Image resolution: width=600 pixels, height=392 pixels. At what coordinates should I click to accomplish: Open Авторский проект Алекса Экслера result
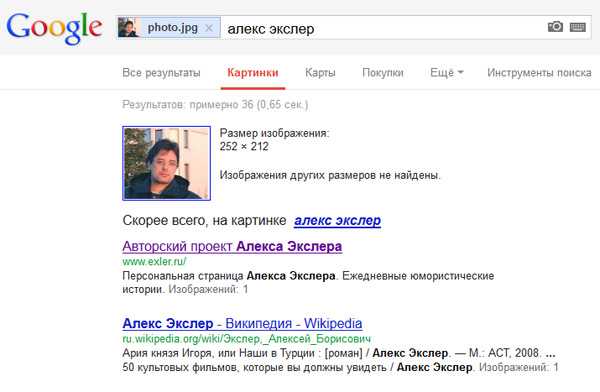[x=232, y=246]
